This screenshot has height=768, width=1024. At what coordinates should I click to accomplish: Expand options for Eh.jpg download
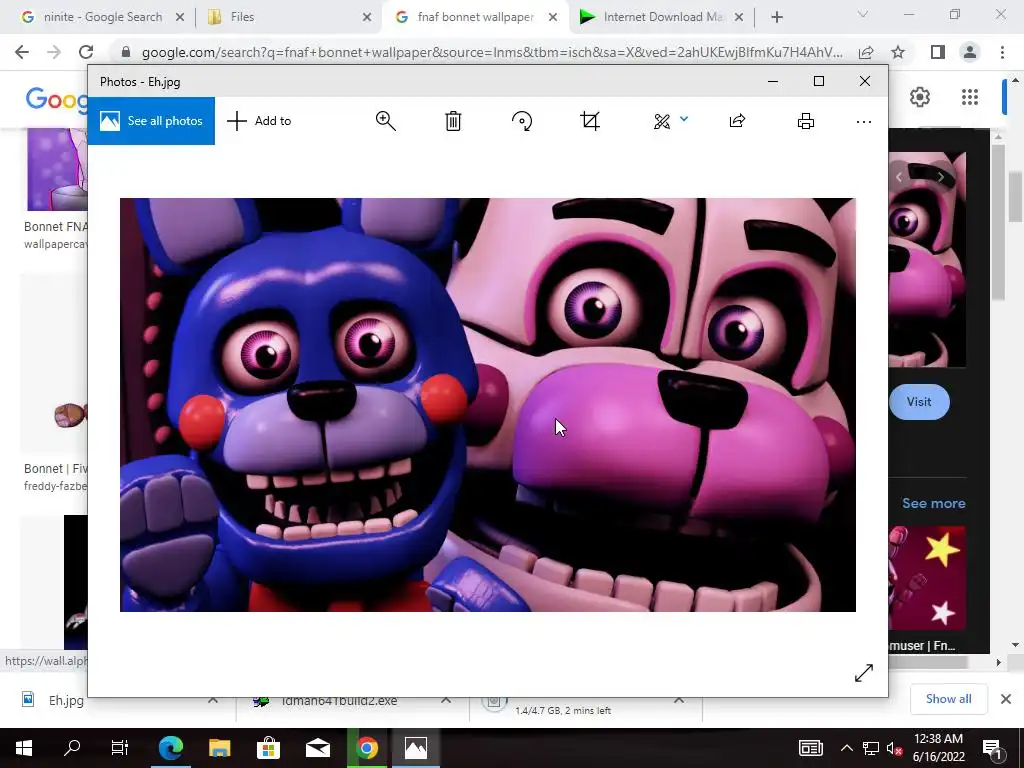tap(213, 701)
